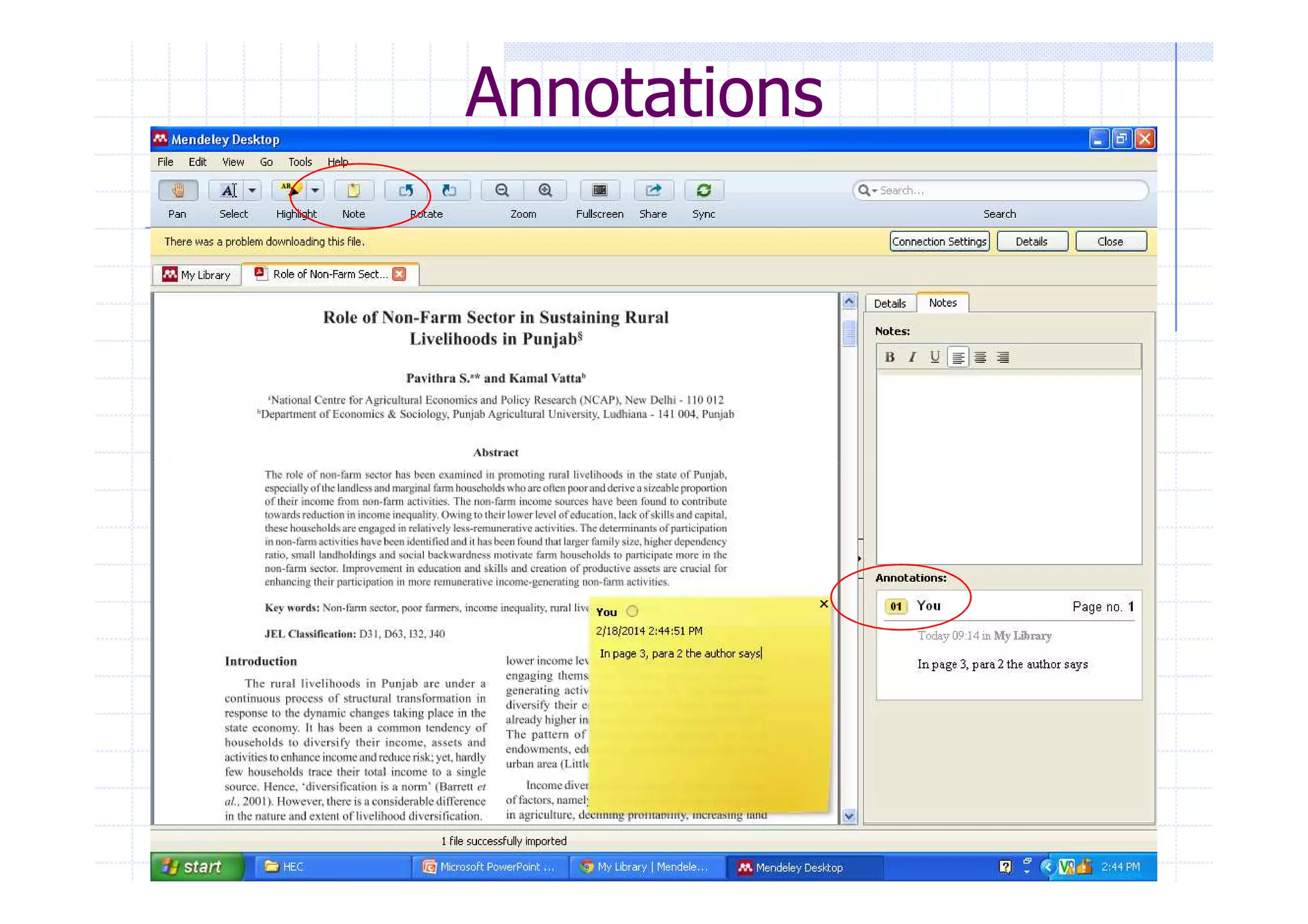Click the help question mark tray icon
The height and width of the screenshot is (924, 1308).
click(1005, 867)
